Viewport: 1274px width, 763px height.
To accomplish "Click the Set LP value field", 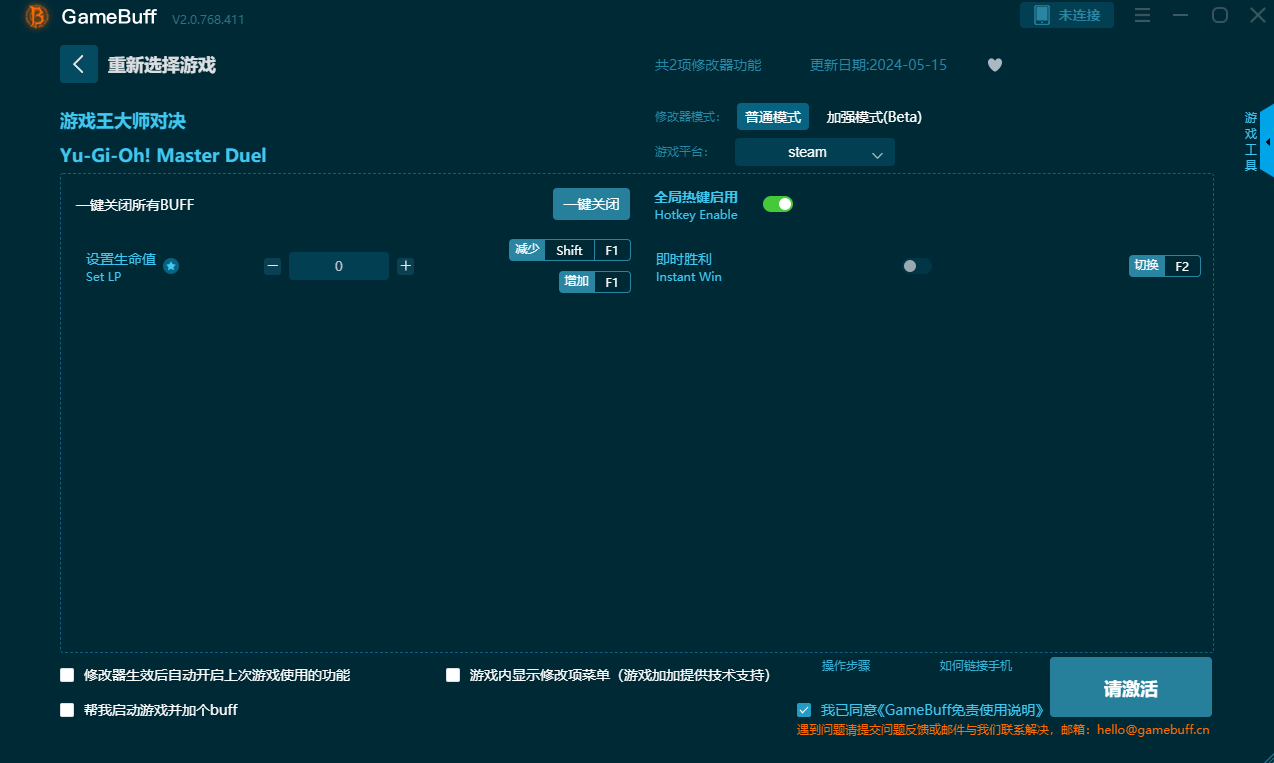I will [339, 266].
